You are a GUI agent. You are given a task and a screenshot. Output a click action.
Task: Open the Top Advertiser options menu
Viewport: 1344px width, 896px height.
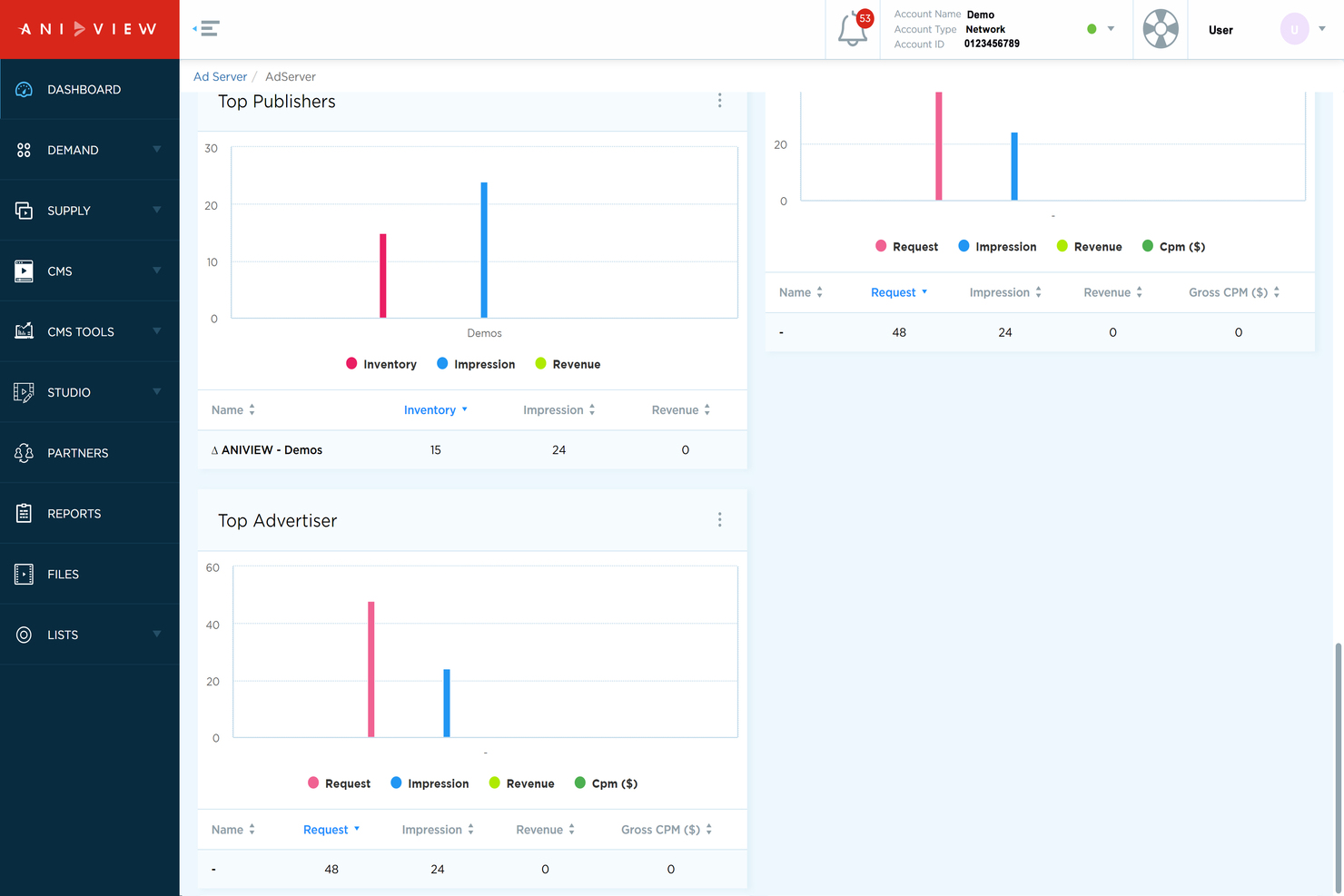click(x=719, y=519)
